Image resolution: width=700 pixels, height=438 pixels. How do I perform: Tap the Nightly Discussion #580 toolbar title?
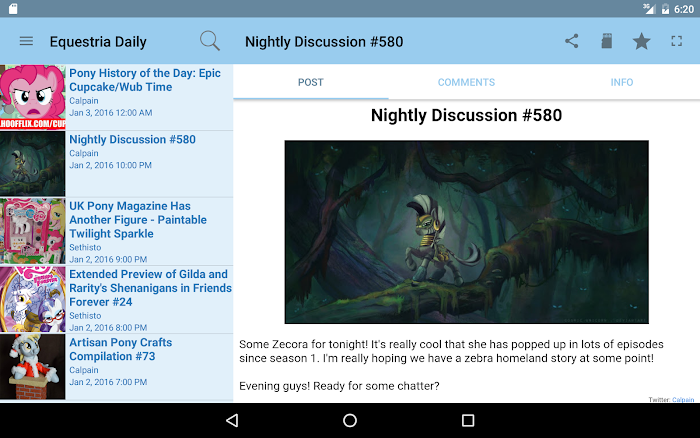coord(324,42)
